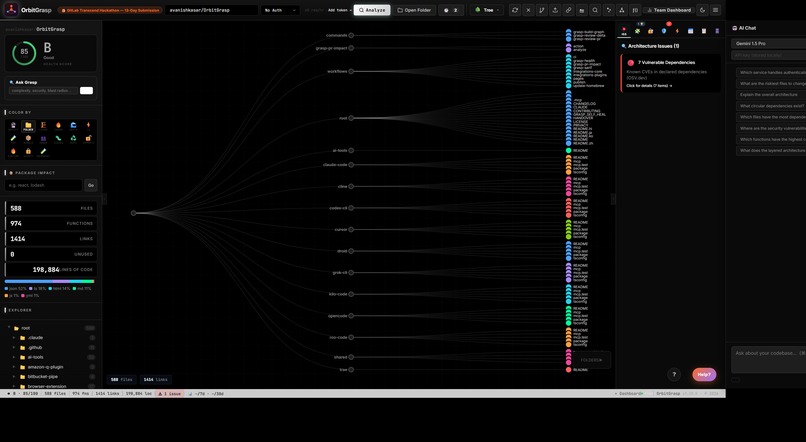Expand the bitbucket-pipe folder in Explorer
The image size is (806, 442).
(x=14, y=377)
